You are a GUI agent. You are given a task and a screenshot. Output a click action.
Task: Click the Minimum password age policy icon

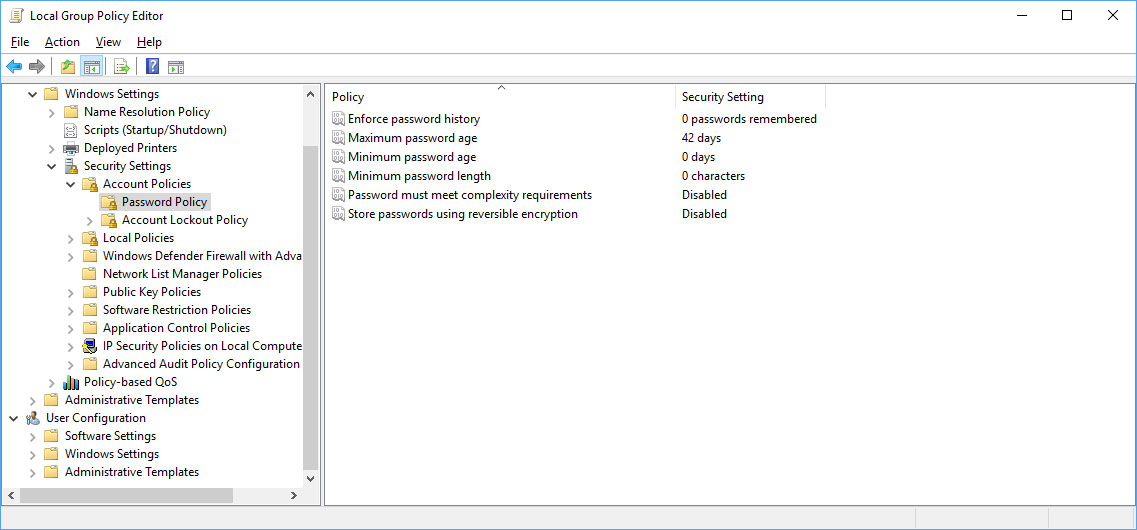(338, 157)
